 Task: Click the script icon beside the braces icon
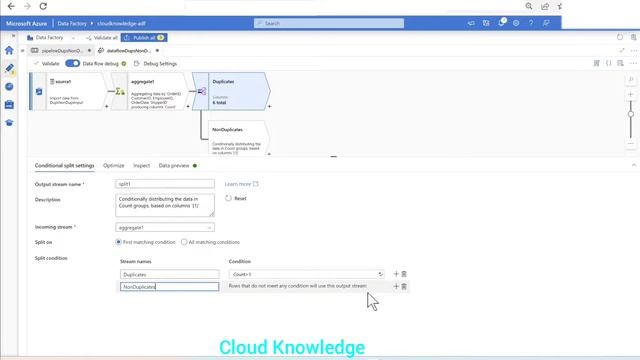(596, 63)
